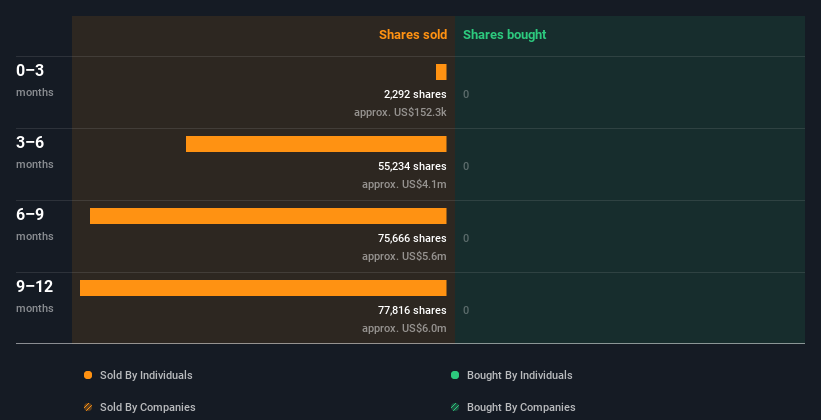Click the 77,816 shares label

coord(413,310)
